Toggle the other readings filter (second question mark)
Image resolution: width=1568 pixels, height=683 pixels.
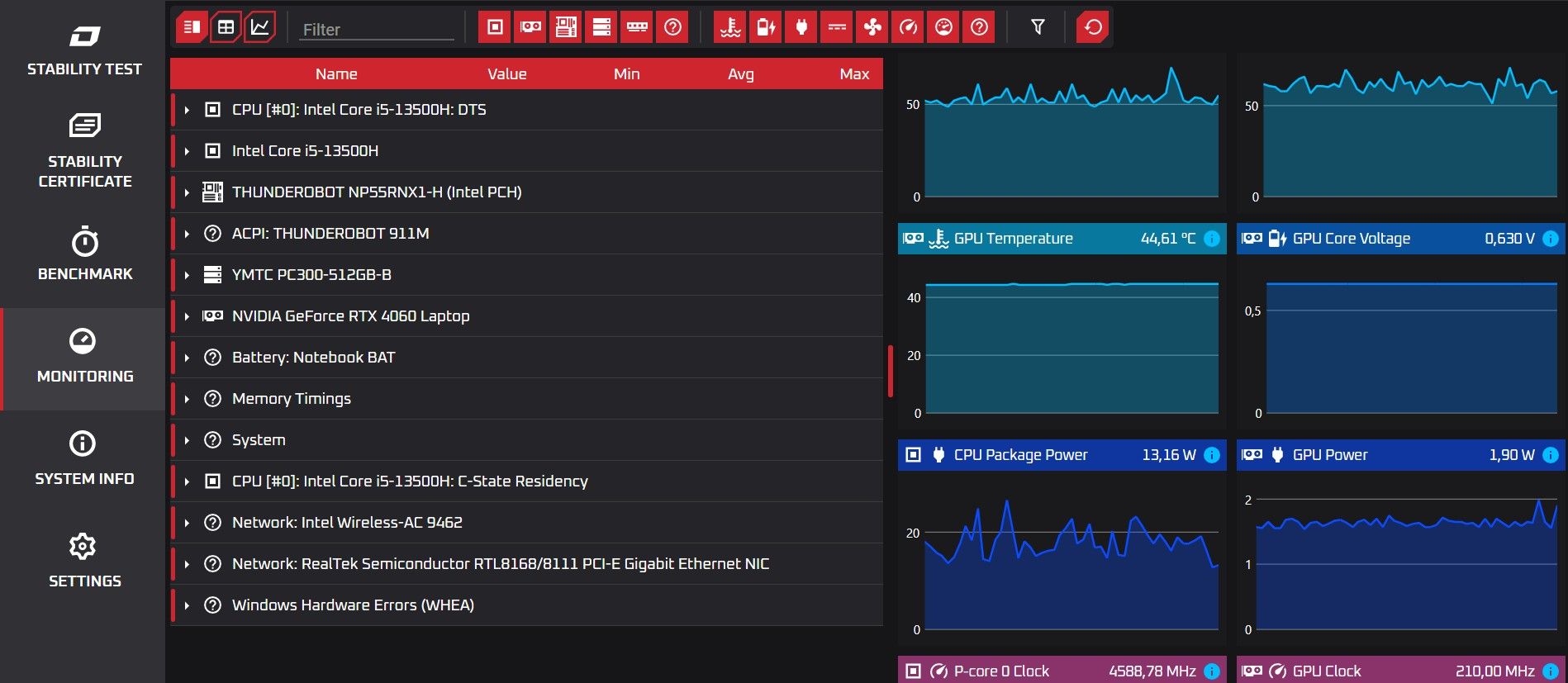point(979,27)
